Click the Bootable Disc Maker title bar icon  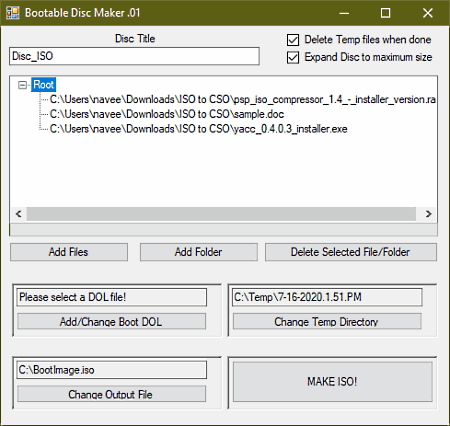tap(13, 13)
